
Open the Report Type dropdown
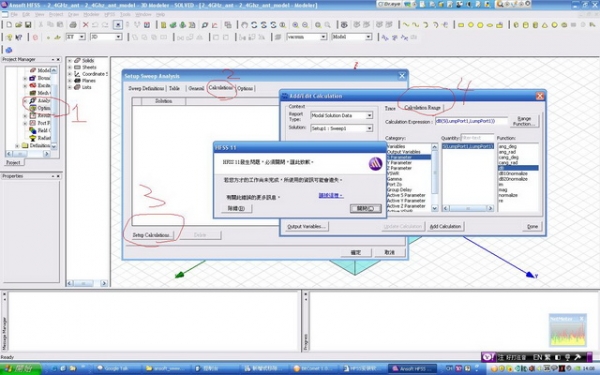pyautogui.click(x=341, y=115)
